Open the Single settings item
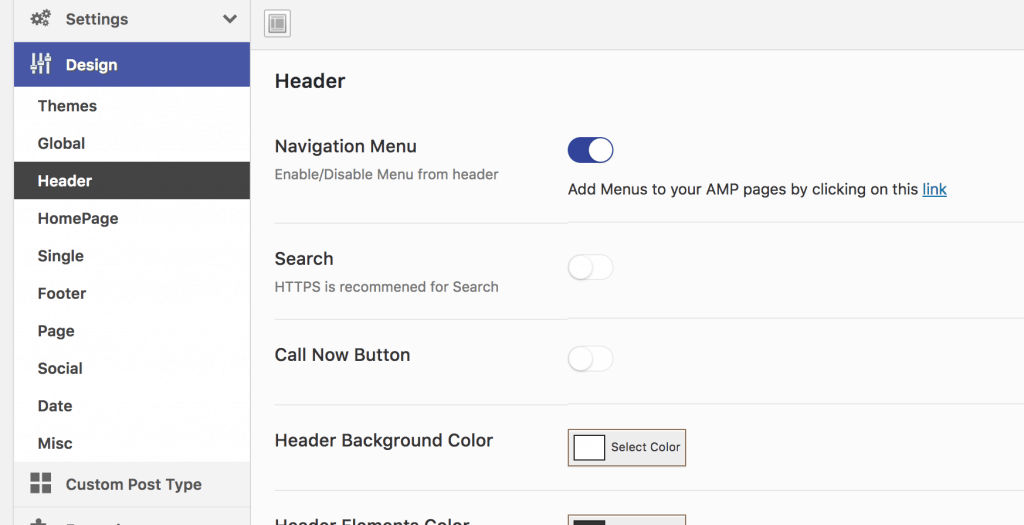The width and height of the screenshot is (1024, 525). pyautogui.click(x=61, y=256)
